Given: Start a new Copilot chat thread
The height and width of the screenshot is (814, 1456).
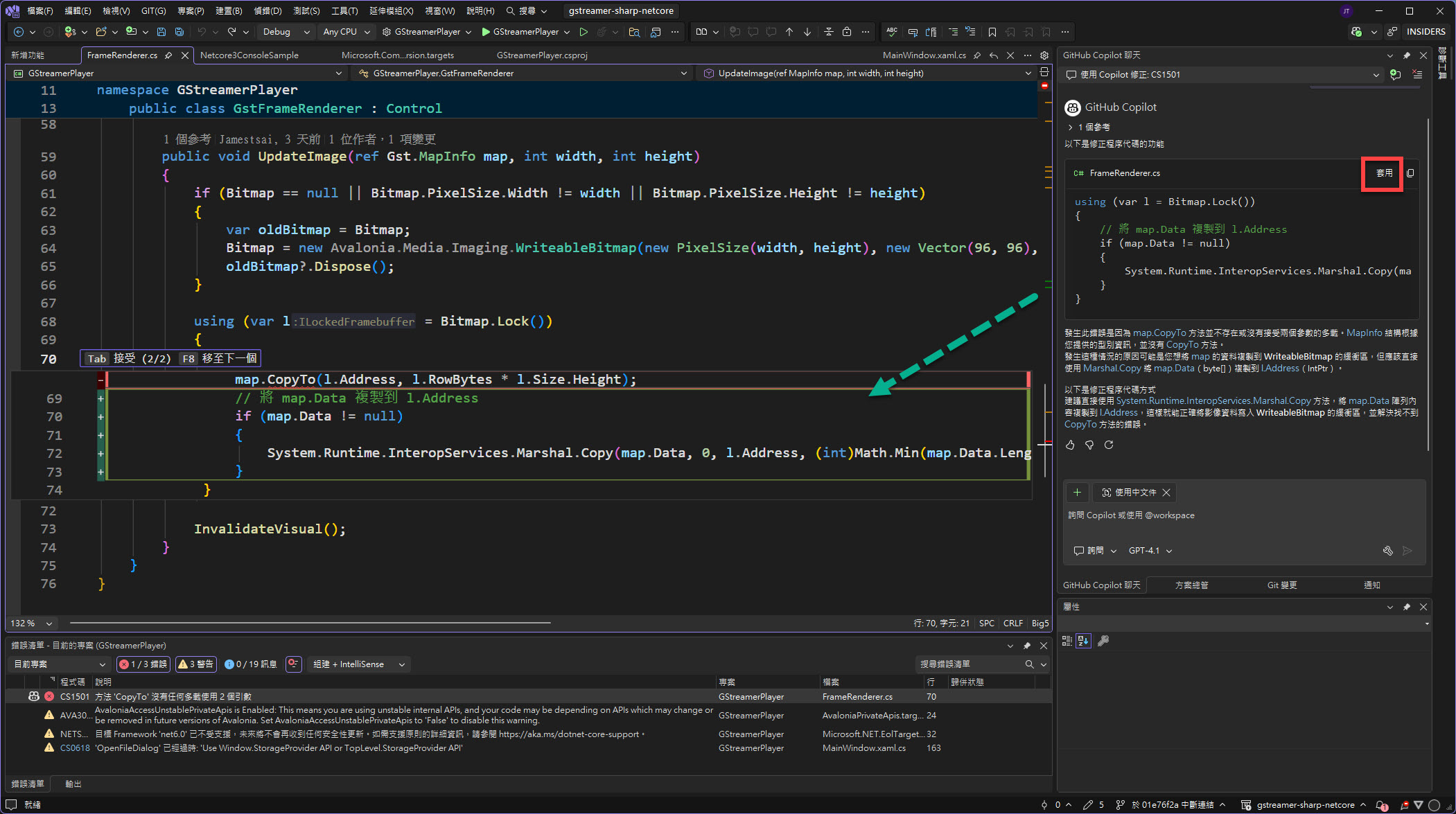Looking at the screenshot, I should (x=1396, y=74).
